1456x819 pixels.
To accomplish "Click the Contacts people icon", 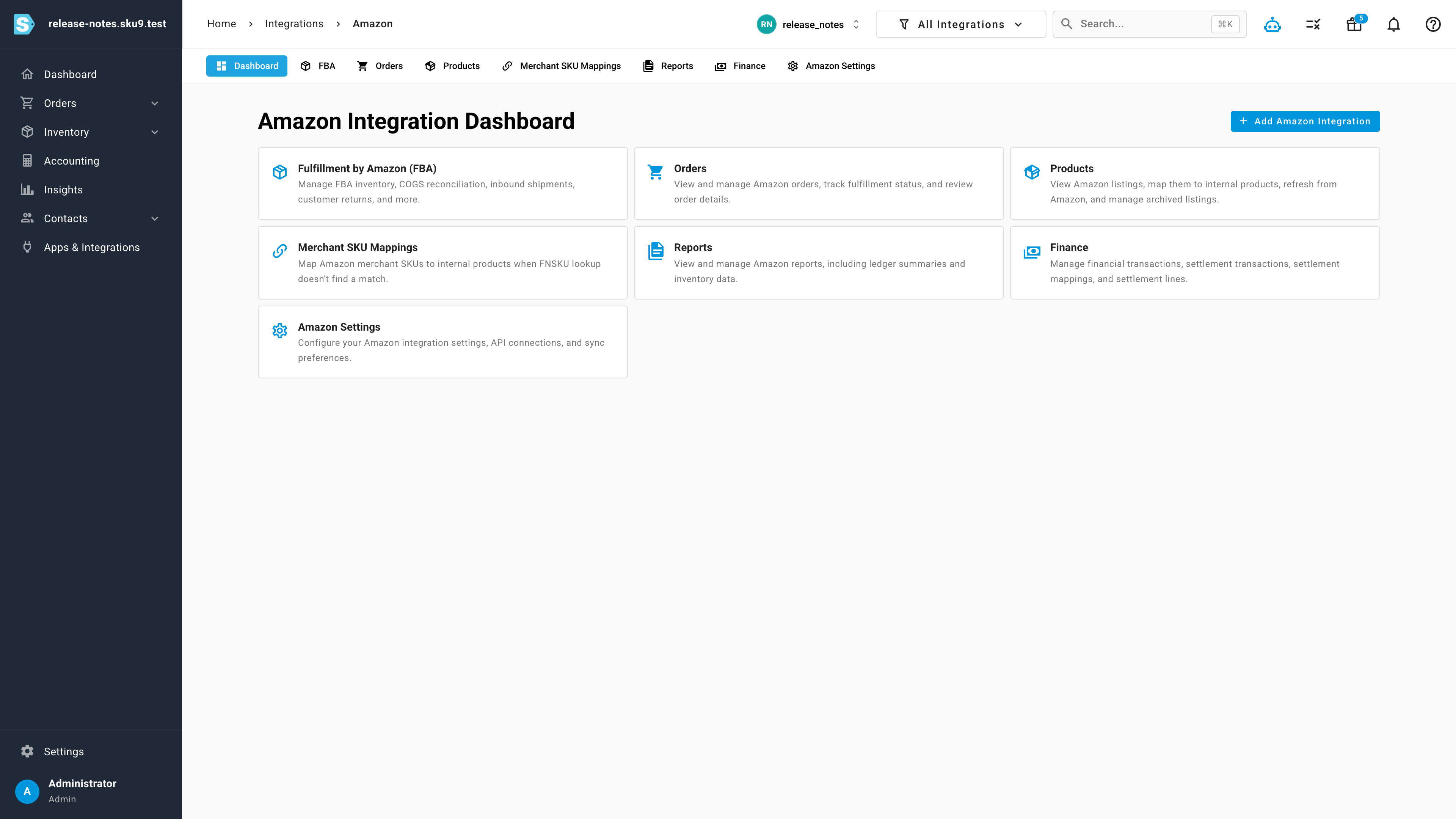I will (x=27, y=218).
